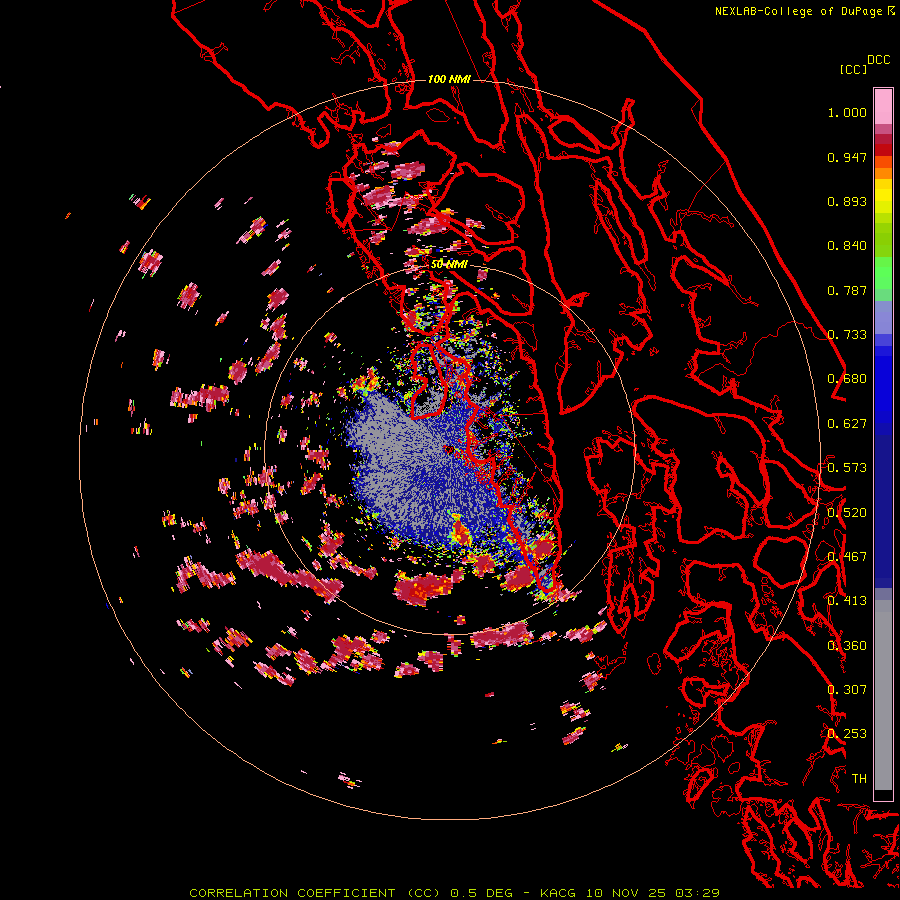The width and height of the screenshot is (900, 900).
Task: Pick the gray segment of color bar
Action: coord(883,695)
